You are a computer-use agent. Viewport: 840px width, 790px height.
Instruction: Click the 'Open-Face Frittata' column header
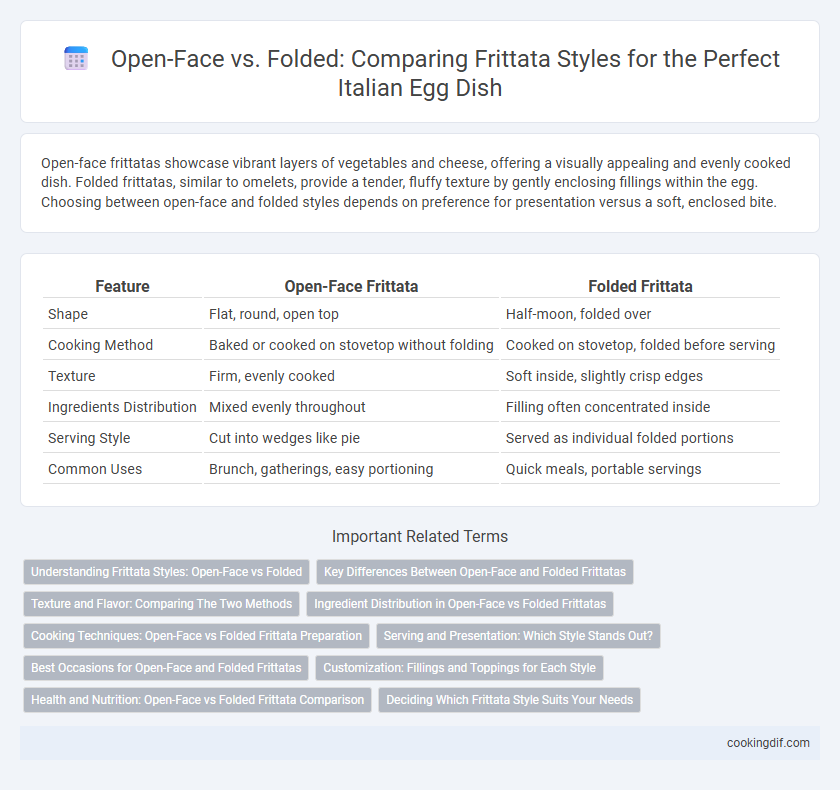point(351,287)
